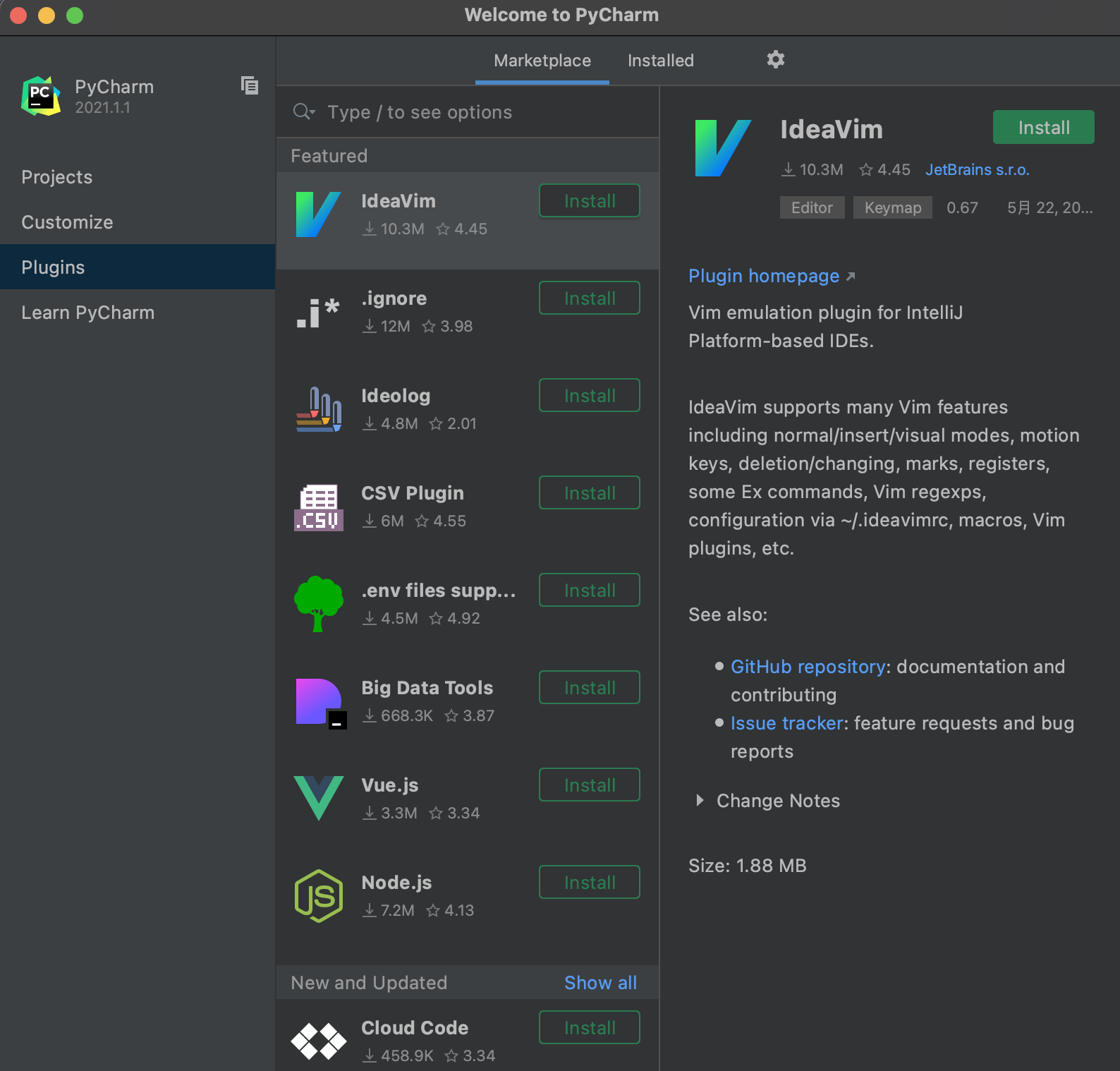The height and width of the screenshot is (1071, 1120).
Task: Install the Ideolog plugin
Action: (x=590, y=396)
